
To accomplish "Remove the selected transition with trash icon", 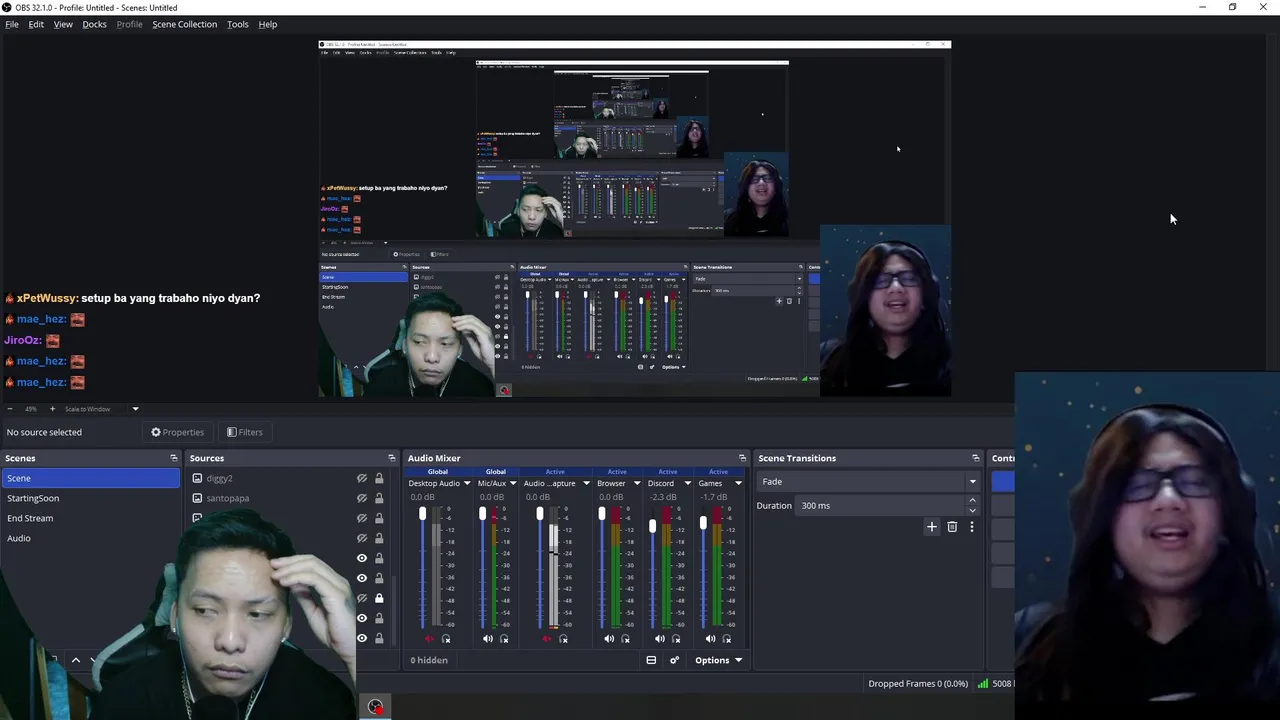I will 952,527.
